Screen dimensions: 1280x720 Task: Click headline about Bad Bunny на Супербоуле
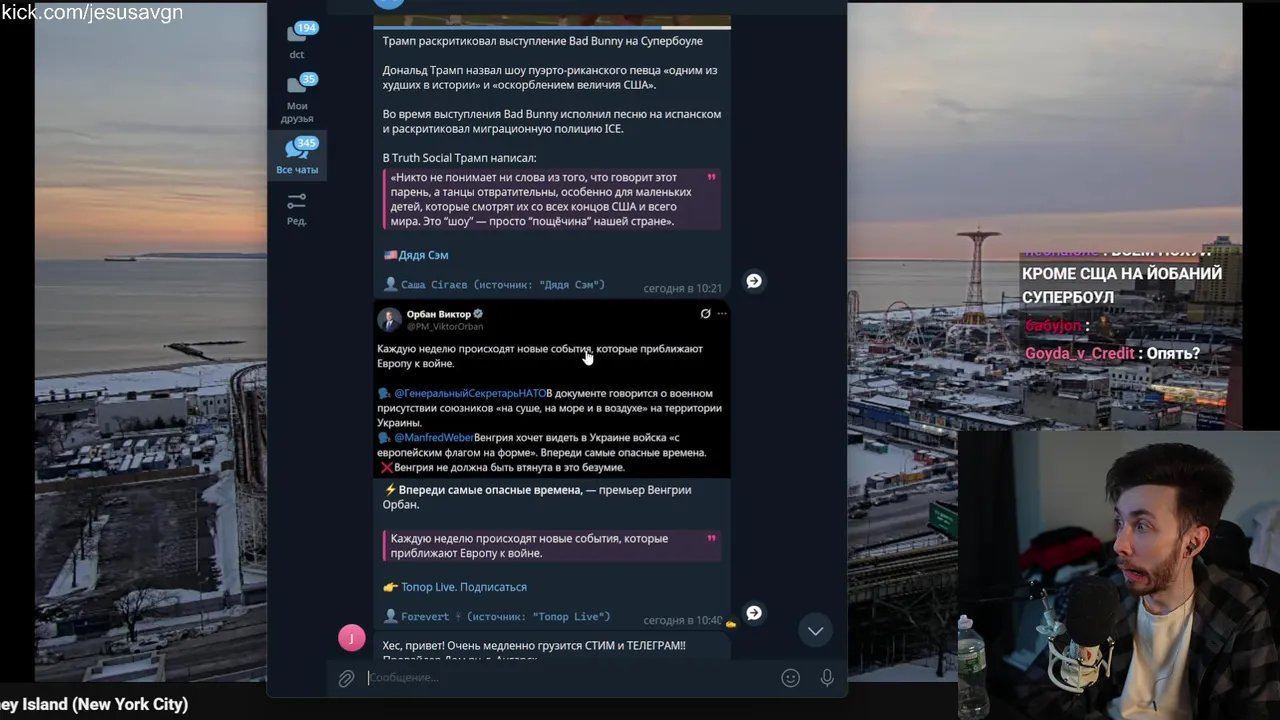[x=542, y=41]
